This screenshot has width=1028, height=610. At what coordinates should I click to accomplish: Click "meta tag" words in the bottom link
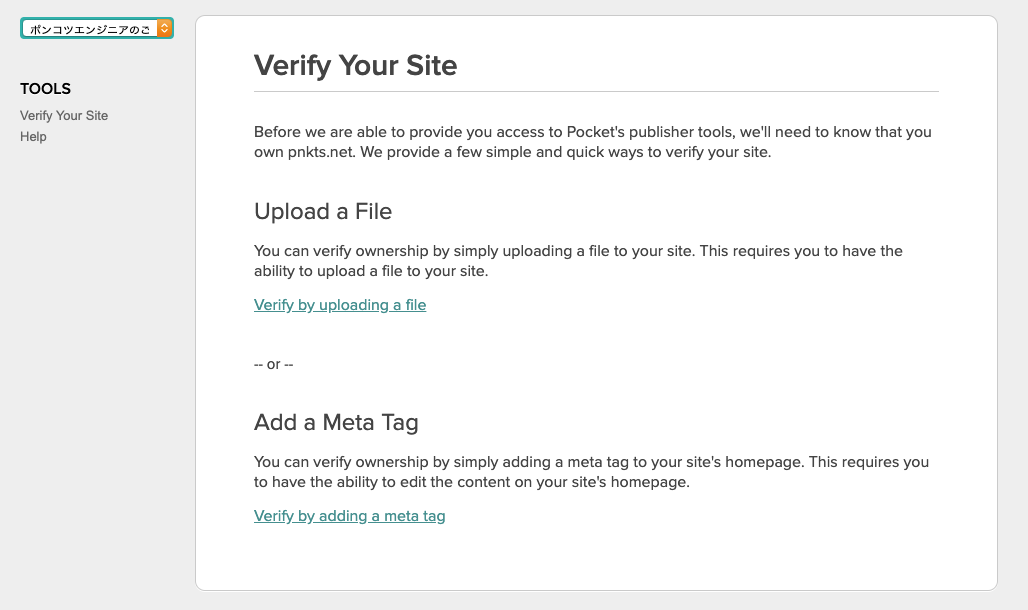pos(414,516)
